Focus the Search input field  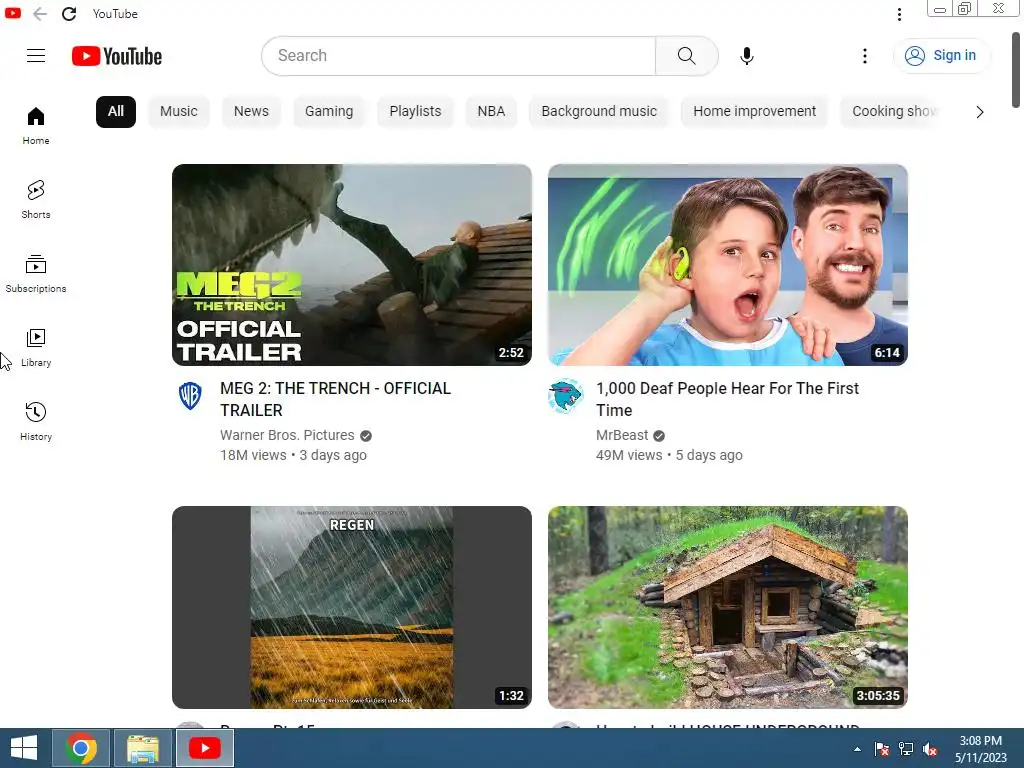458,56
